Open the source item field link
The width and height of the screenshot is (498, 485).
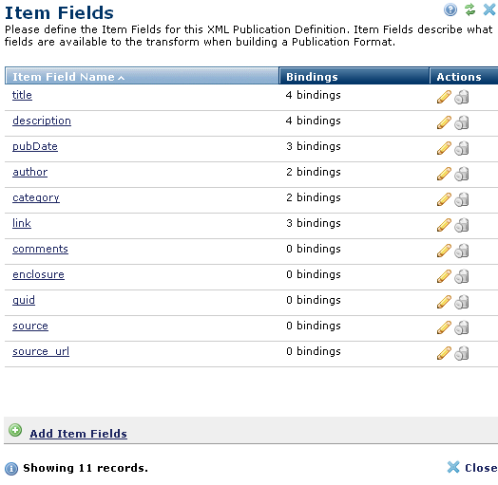(x=30, y=326)
